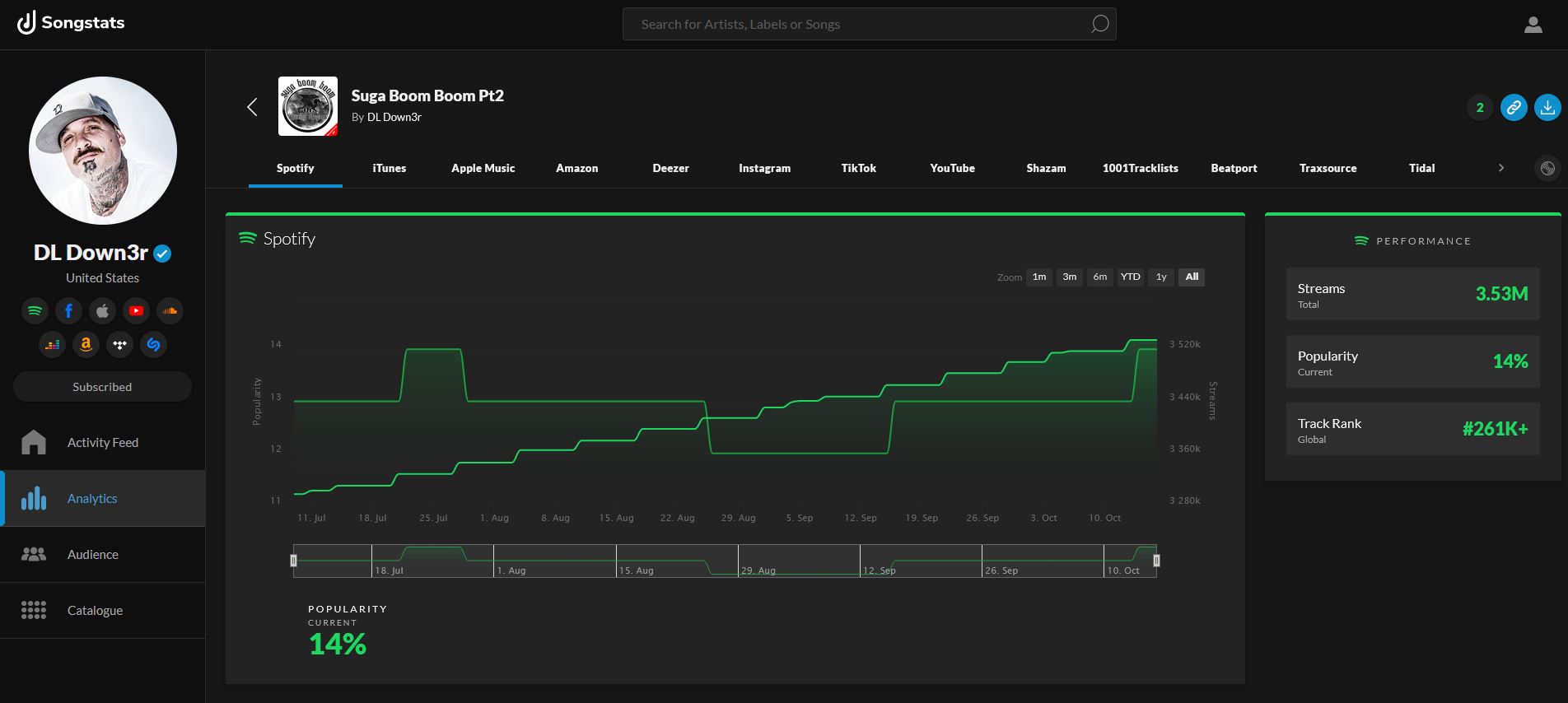Image resolution: width=1568 pixels, height=703 pixels.
Task: Click the blue verified badge beside DL Down3r
Action: pos(163,254)
